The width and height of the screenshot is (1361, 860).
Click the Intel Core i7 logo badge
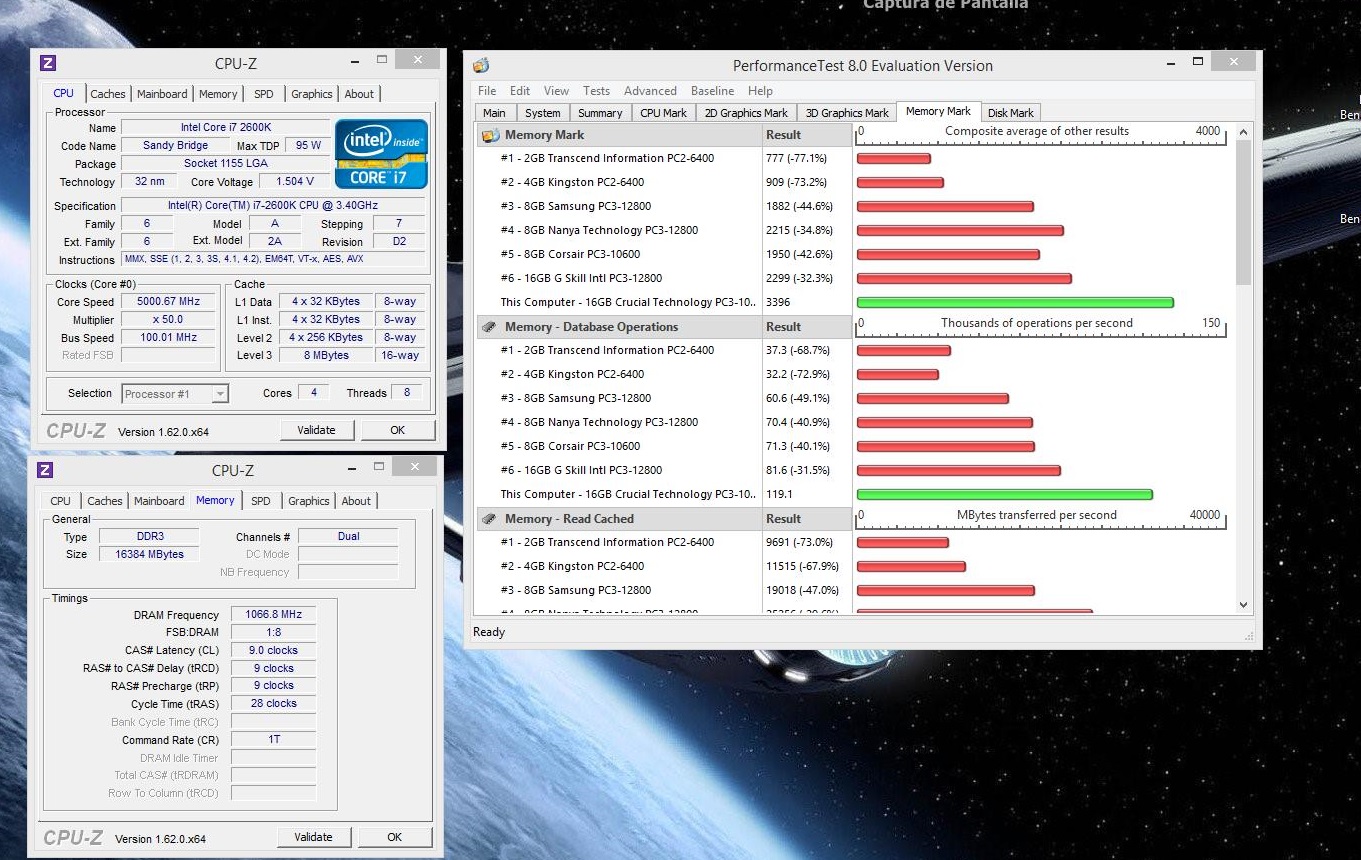tap(381, 154)
